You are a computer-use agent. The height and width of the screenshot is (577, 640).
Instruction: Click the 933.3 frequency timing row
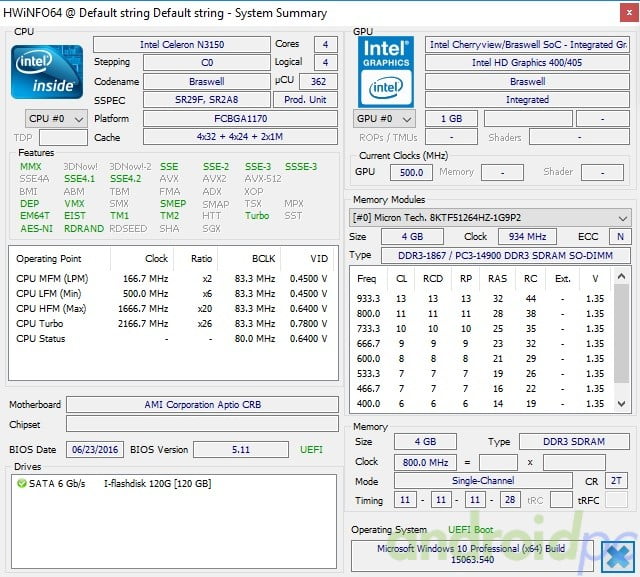point(482,298)
